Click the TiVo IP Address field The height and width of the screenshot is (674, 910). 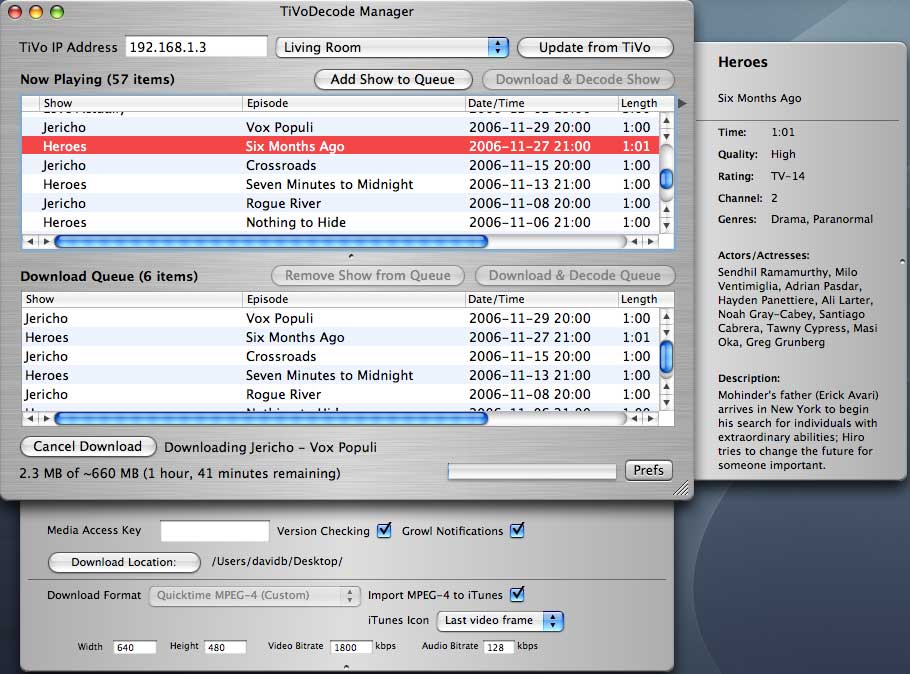pos(196,47)
